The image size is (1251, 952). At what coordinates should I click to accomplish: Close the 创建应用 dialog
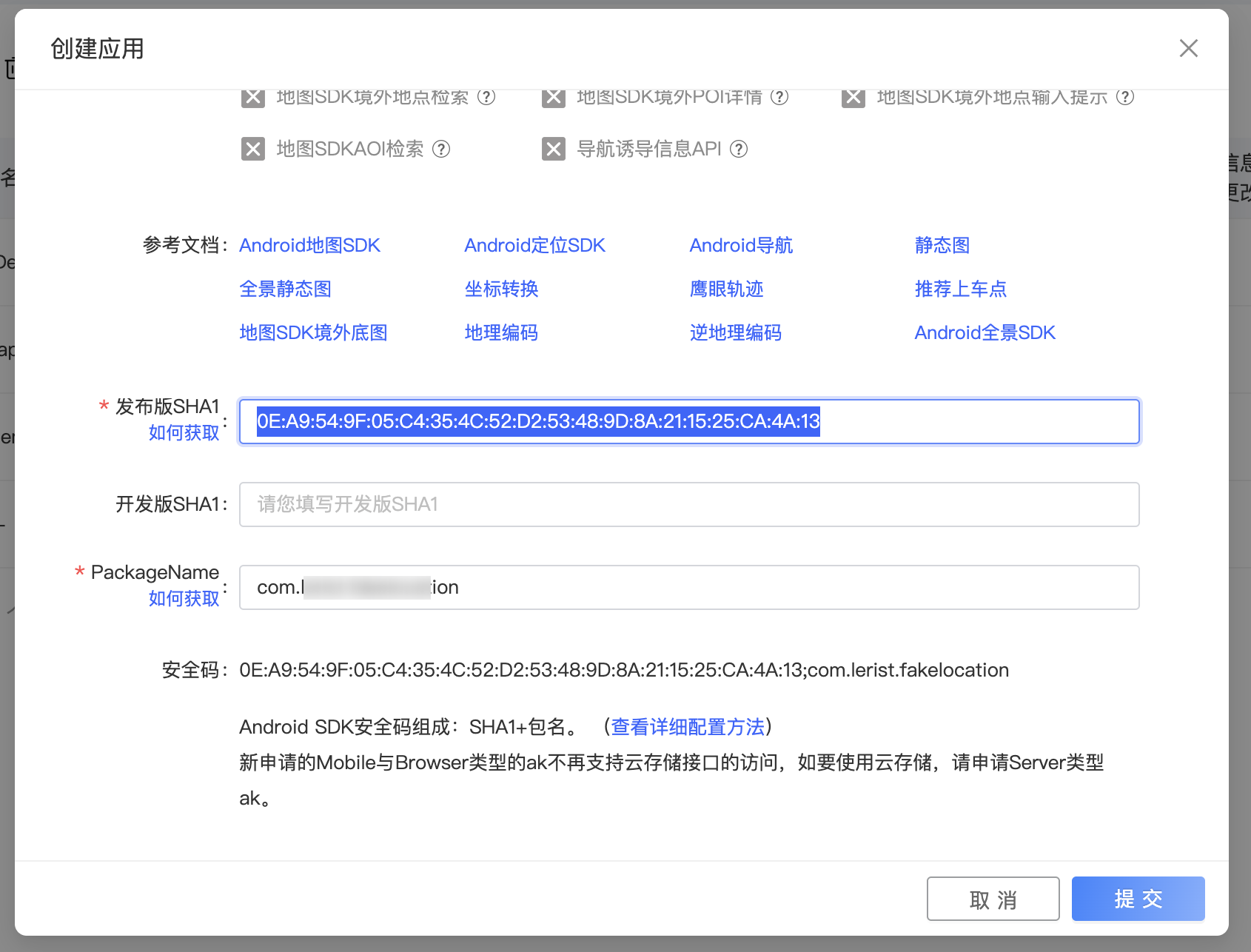(1189, 48)
